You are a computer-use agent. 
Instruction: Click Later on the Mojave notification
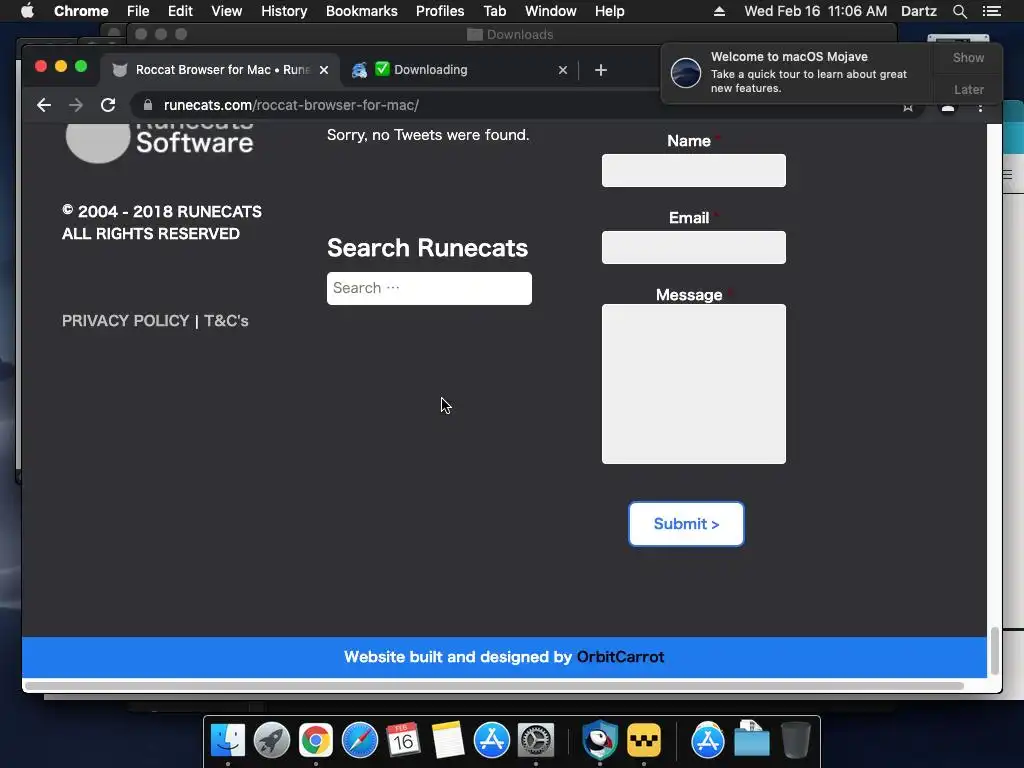968,89
